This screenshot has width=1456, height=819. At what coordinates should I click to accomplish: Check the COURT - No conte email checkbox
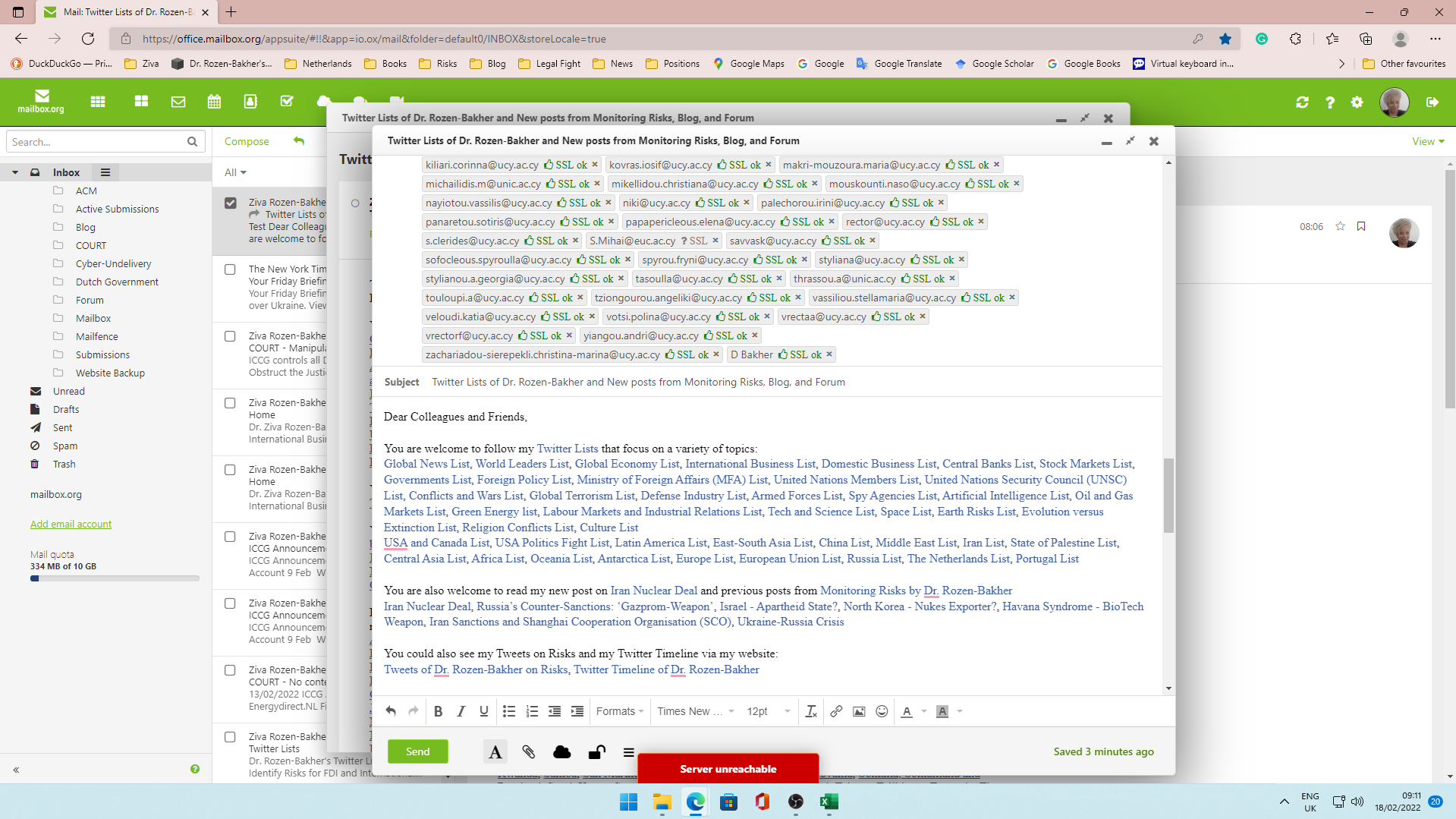[230, 670]
